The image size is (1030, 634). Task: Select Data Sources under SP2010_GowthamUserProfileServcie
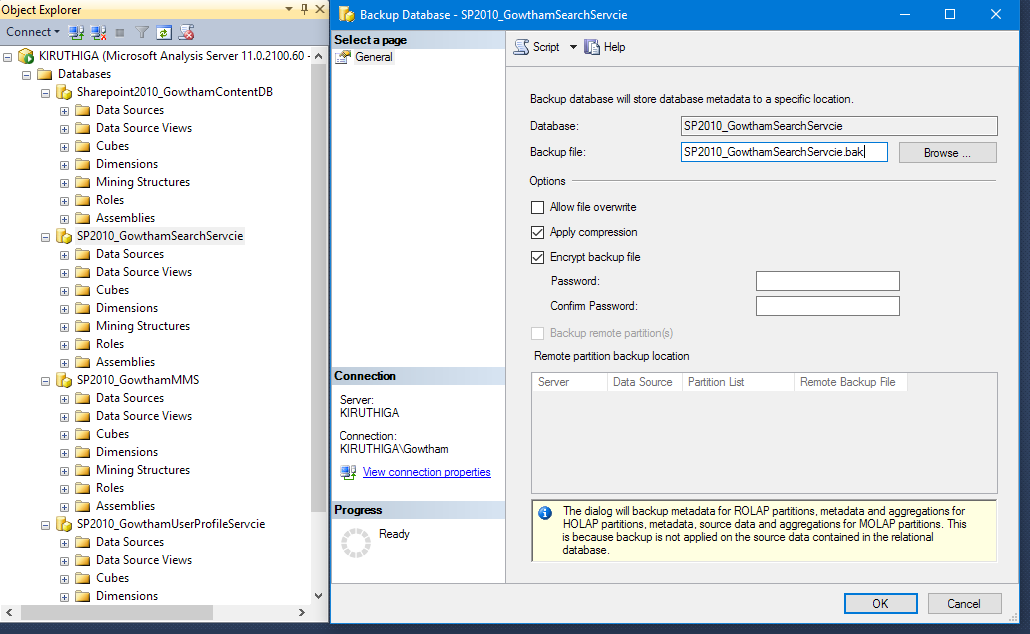(130, 542)
